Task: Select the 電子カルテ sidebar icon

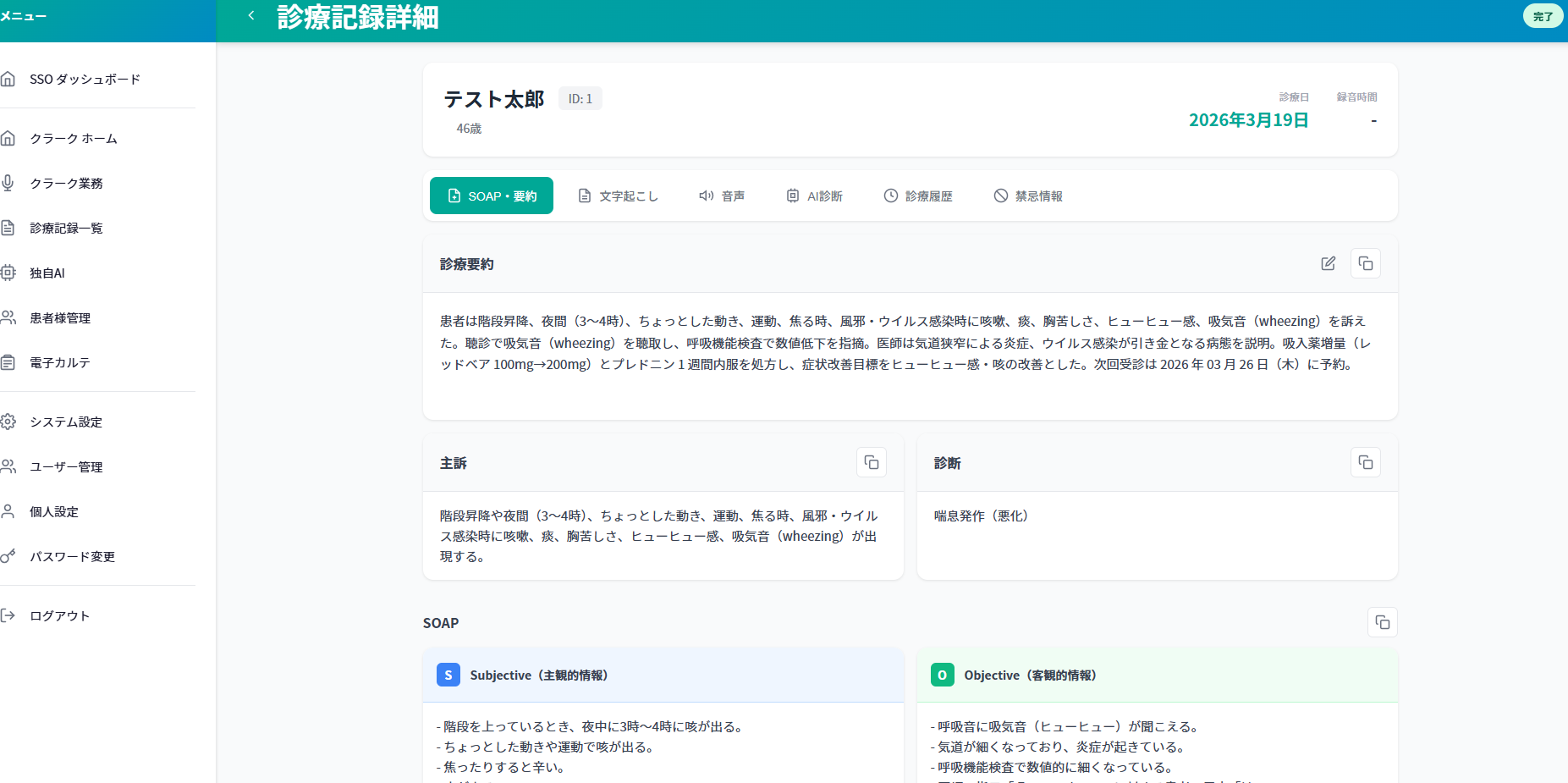Action: (8, 361)
